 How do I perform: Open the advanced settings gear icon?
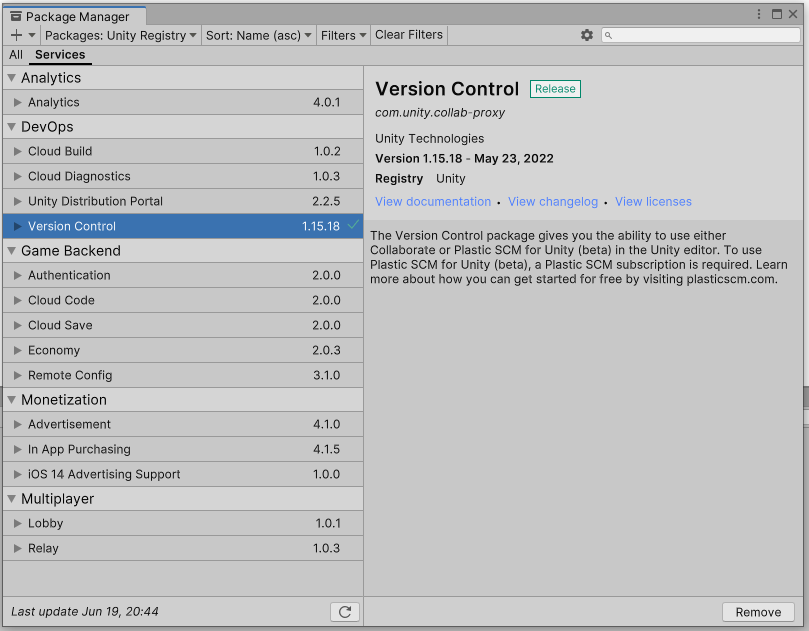tap(587, 35)
